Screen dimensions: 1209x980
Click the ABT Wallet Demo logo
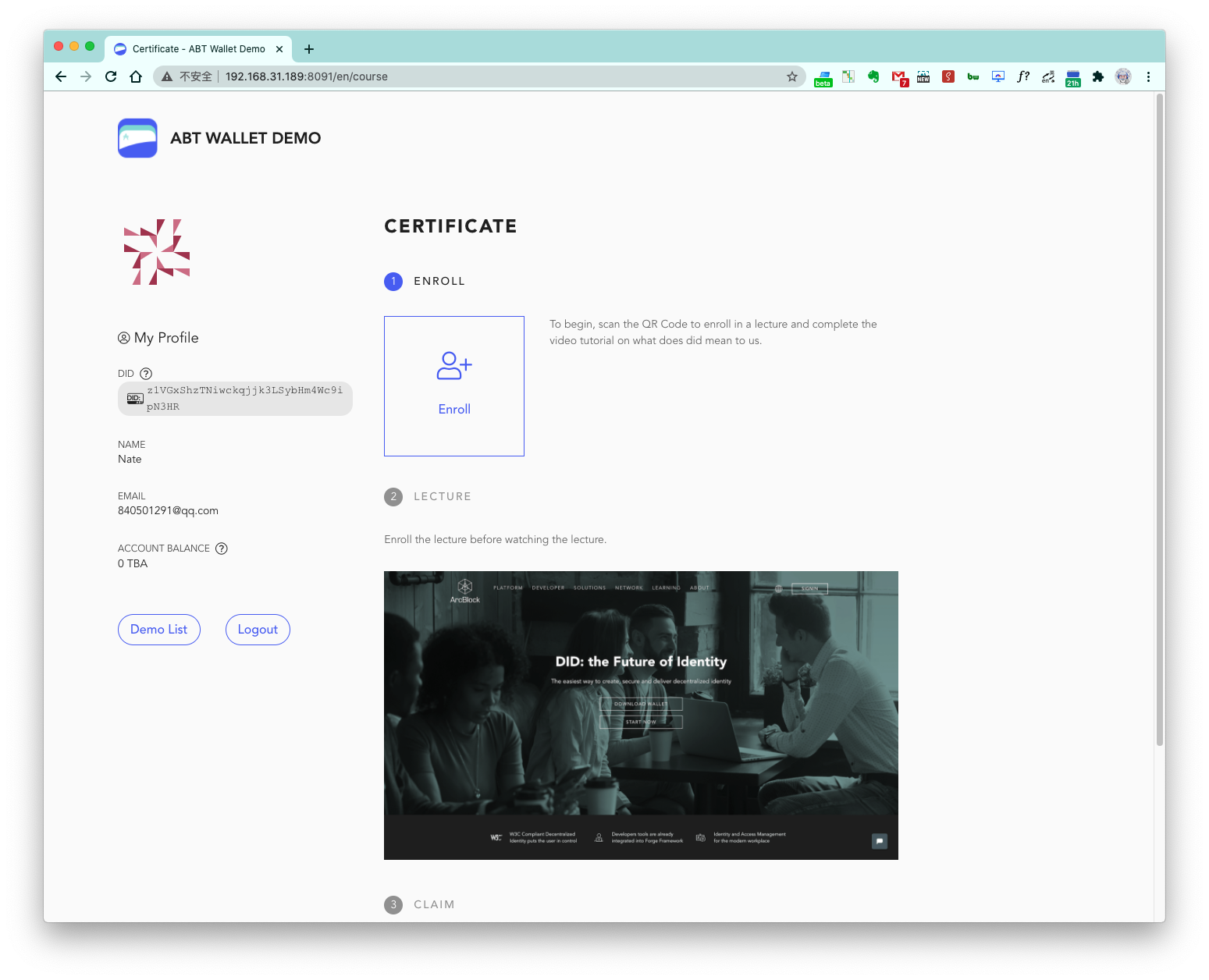click(x=137, y=138)
